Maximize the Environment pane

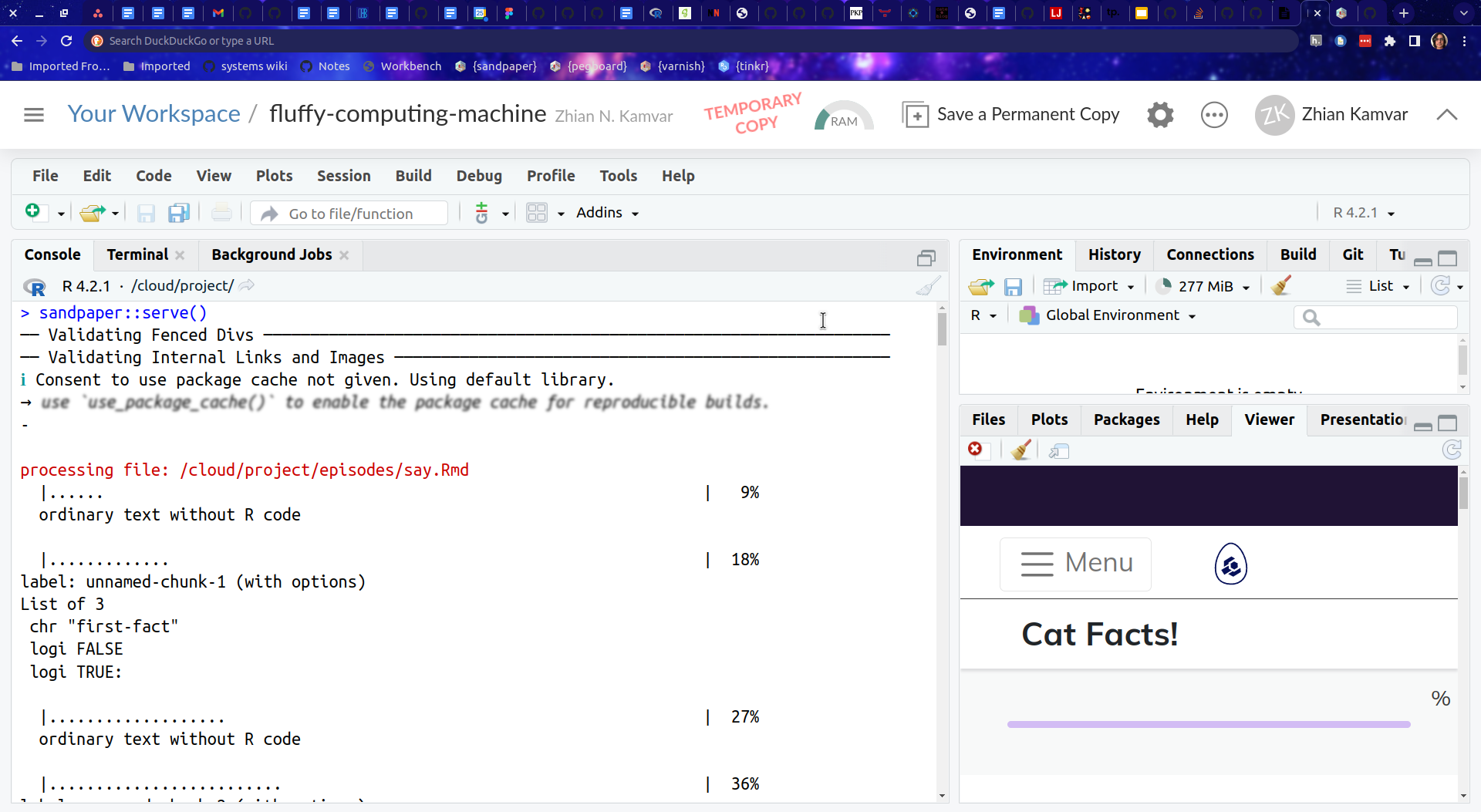pos(1449,258)
